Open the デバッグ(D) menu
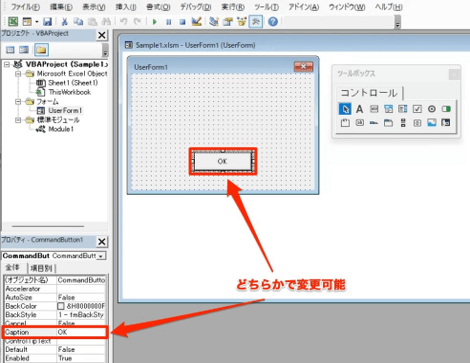470x363 pixels. click(195, 7)
